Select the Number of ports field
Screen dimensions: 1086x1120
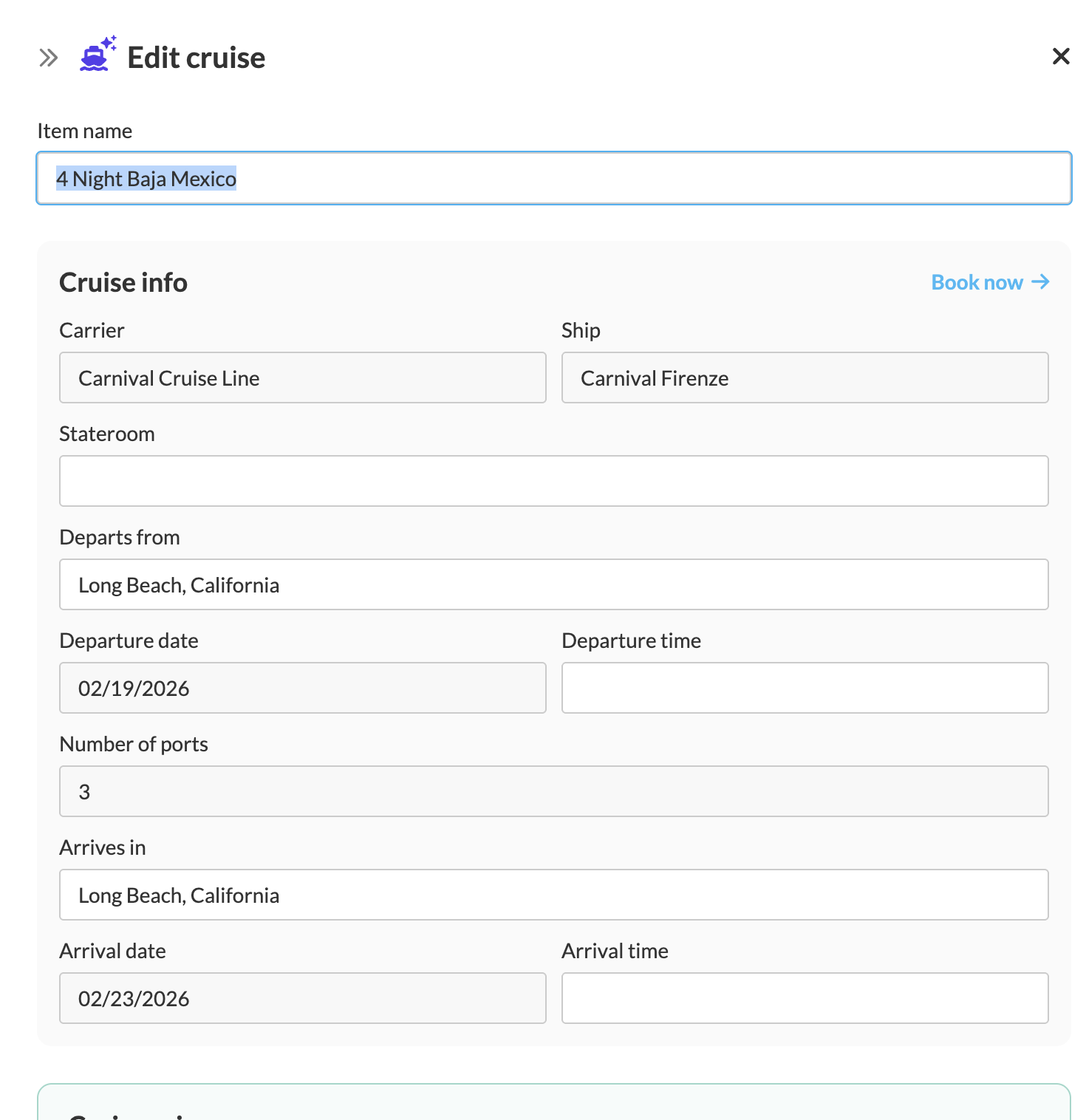coord(553,792)
